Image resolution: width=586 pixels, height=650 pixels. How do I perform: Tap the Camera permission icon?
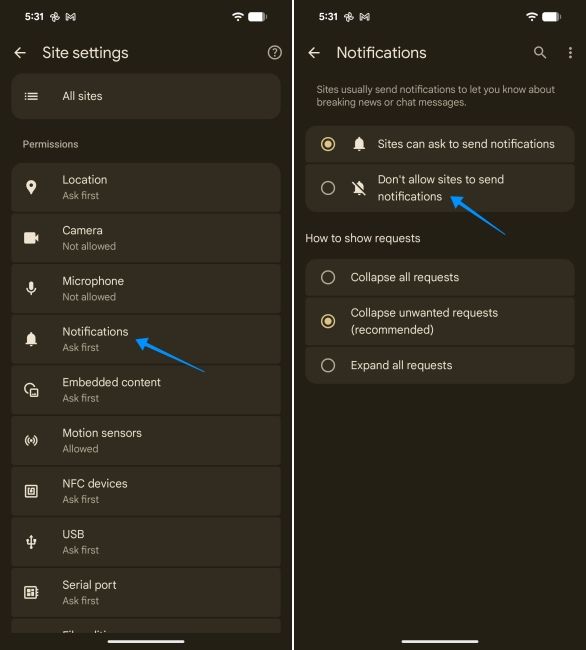[31, 238]
